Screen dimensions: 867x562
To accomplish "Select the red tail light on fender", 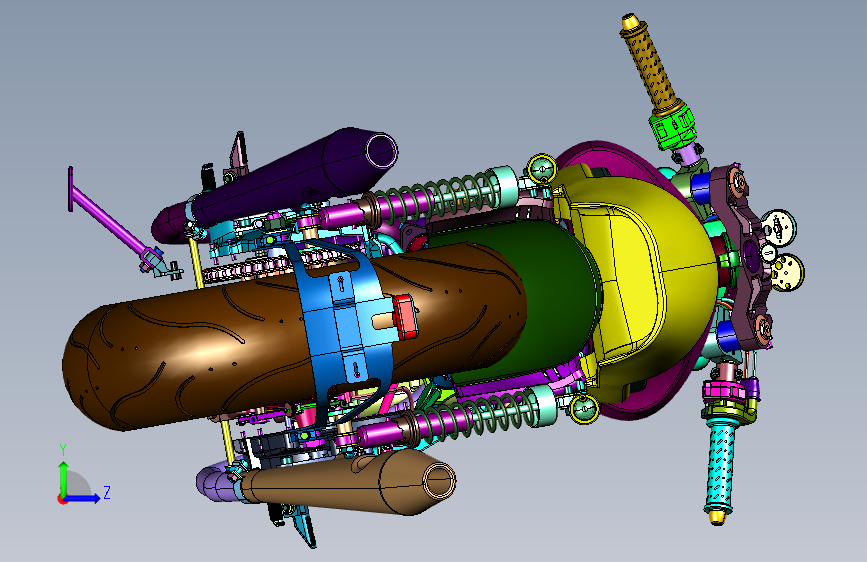I will pos(405,316).
